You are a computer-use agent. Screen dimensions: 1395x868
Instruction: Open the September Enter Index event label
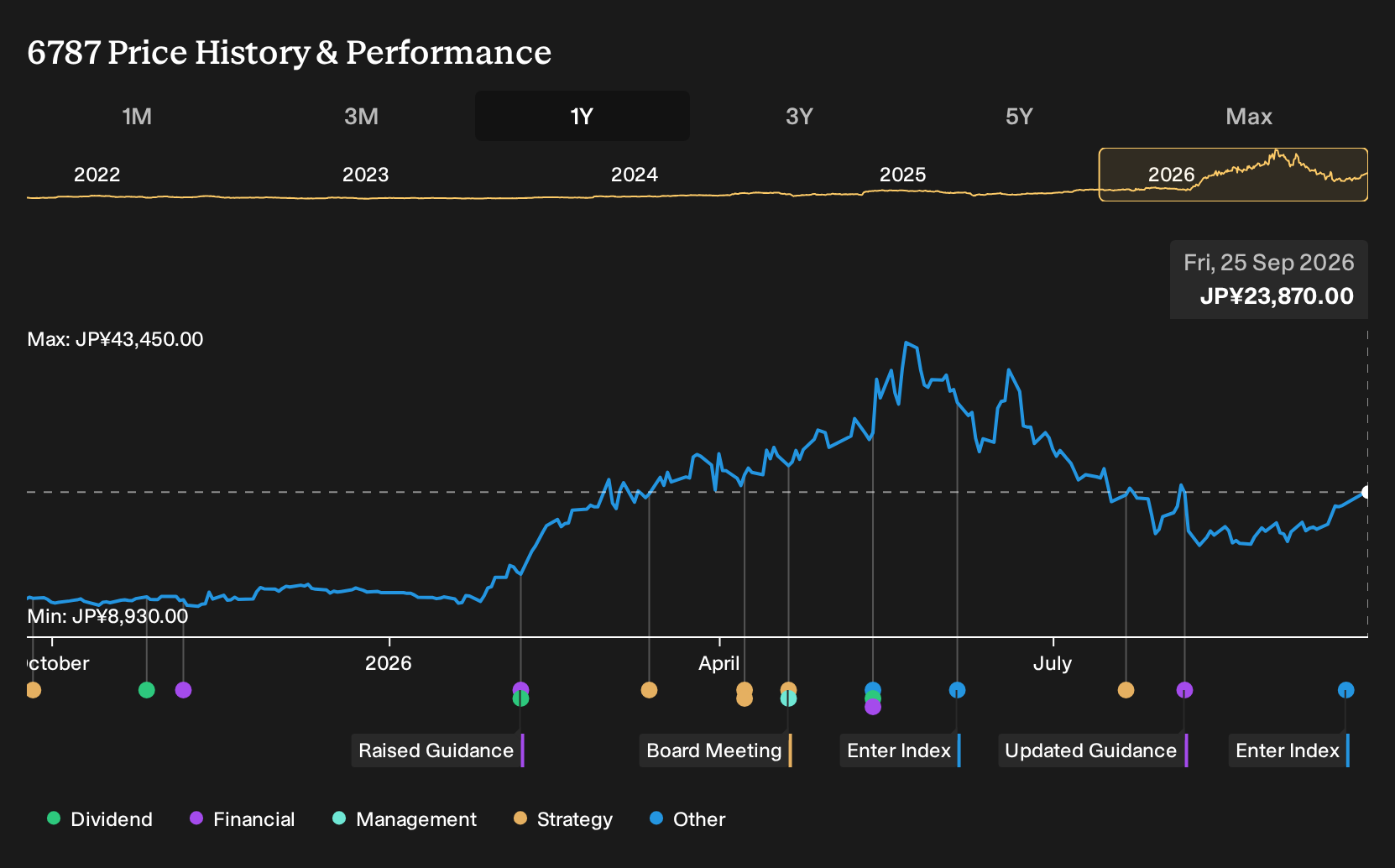pyautogui.click(x=1288, y=750)
